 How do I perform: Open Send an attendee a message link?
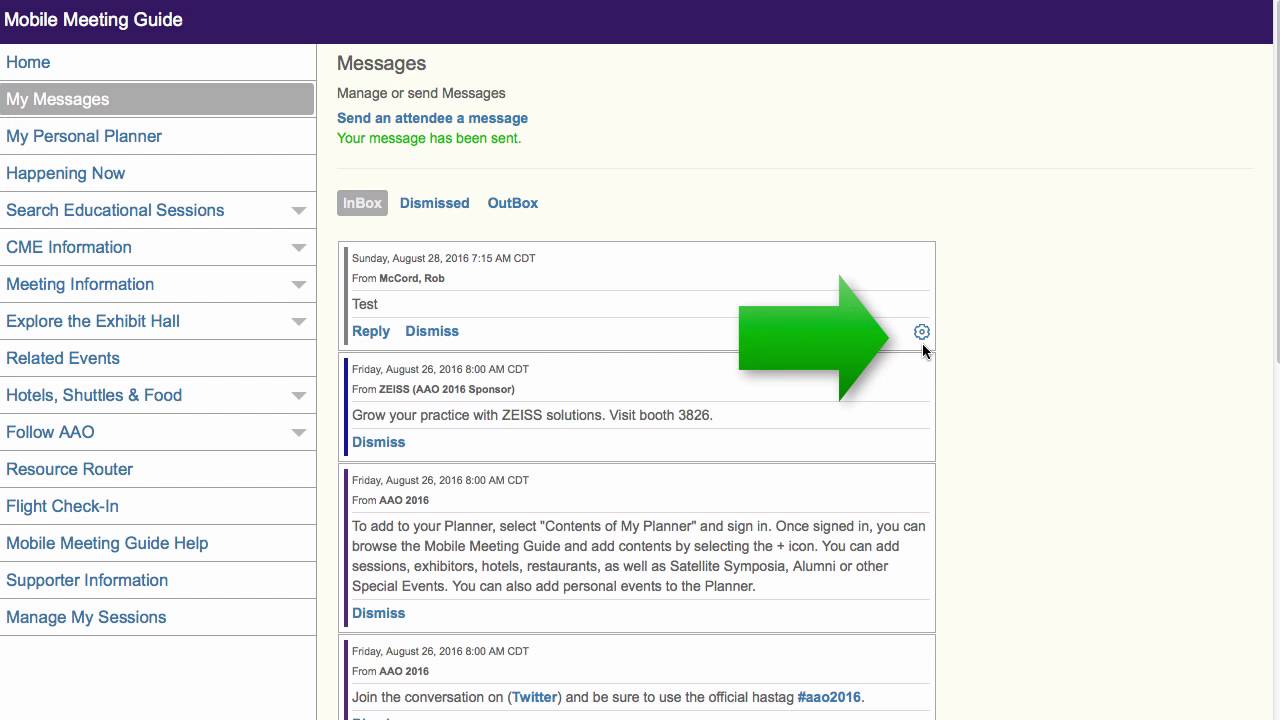(x=432, y=118)
